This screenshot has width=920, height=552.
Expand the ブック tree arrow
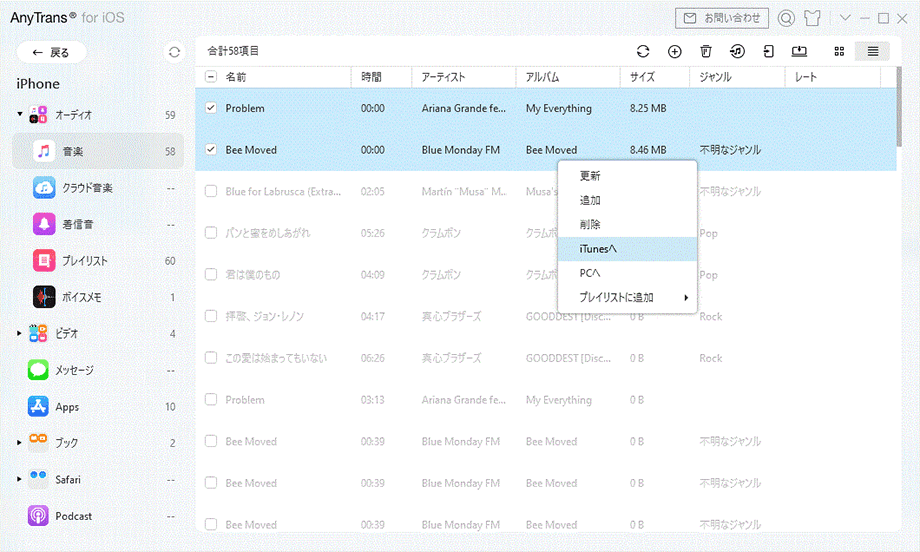point(19,443)
